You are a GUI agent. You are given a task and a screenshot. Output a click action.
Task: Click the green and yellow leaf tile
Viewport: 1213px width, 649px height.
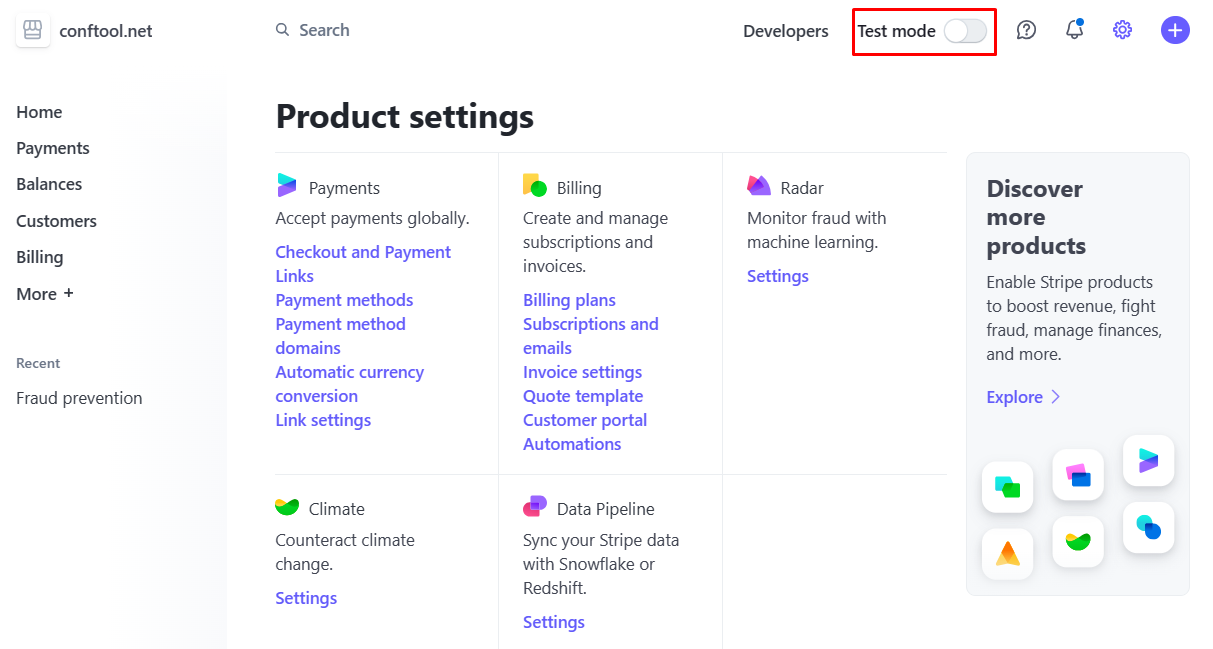(x=1078, y=542)
